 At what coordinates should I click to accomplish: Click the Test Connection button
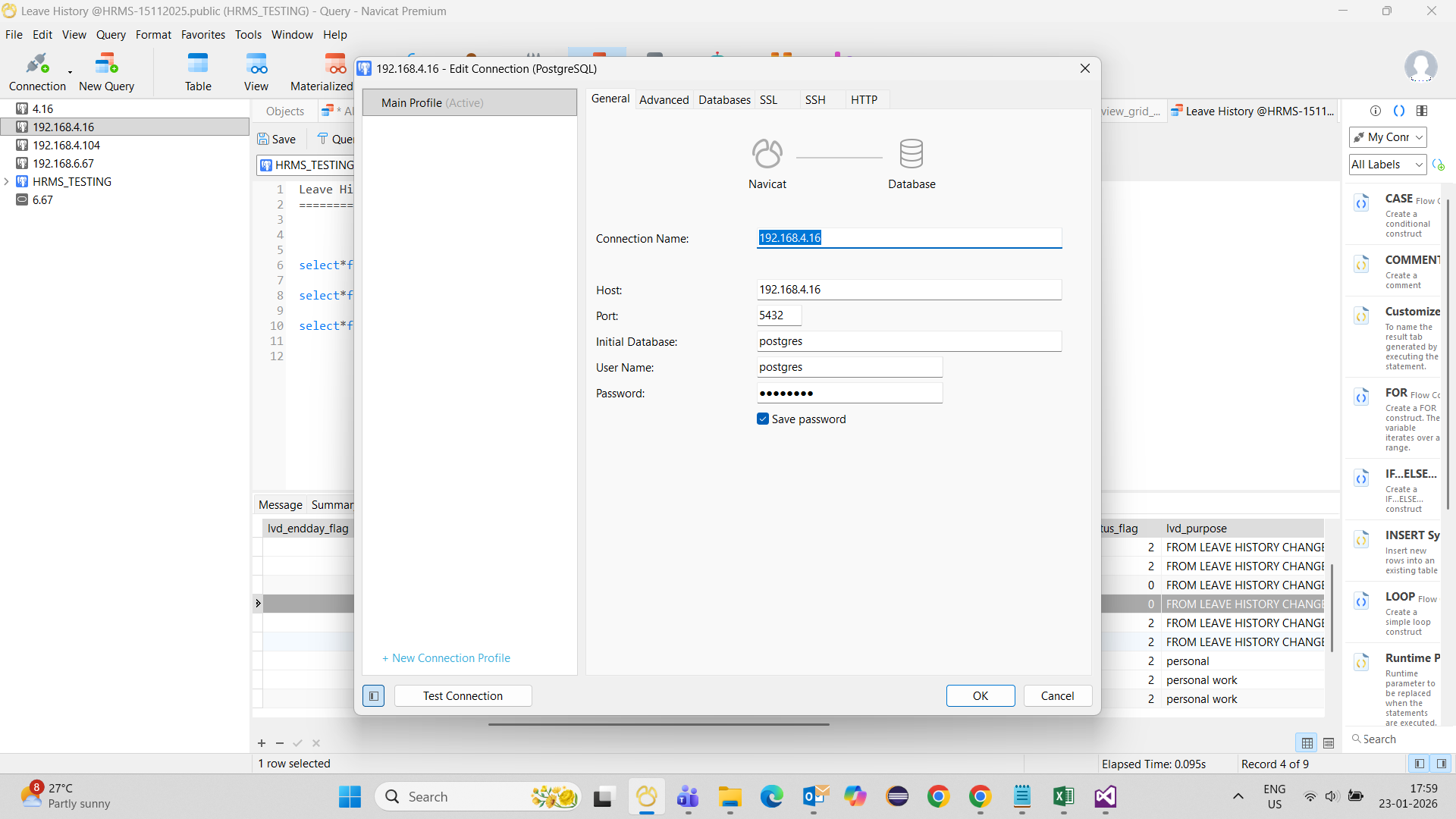pos(463,696)
